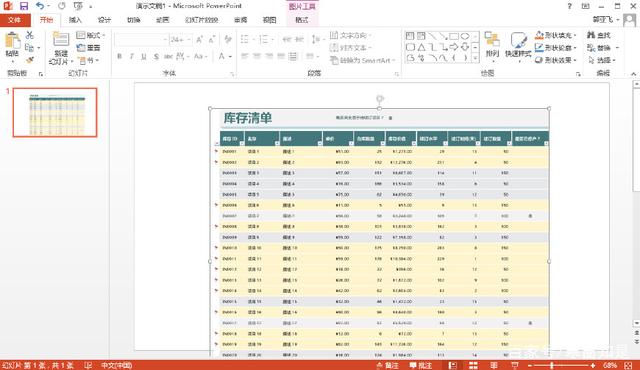Switch to Normal view icon in status bar

453,365
